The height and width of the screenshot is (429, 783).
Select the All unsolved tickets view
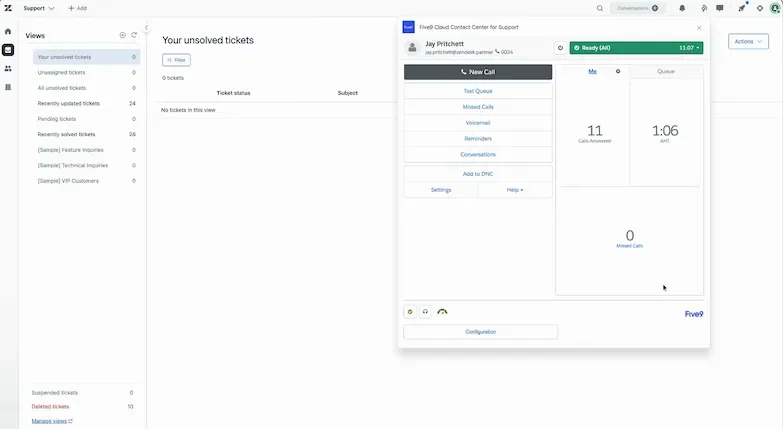[86, 88]
